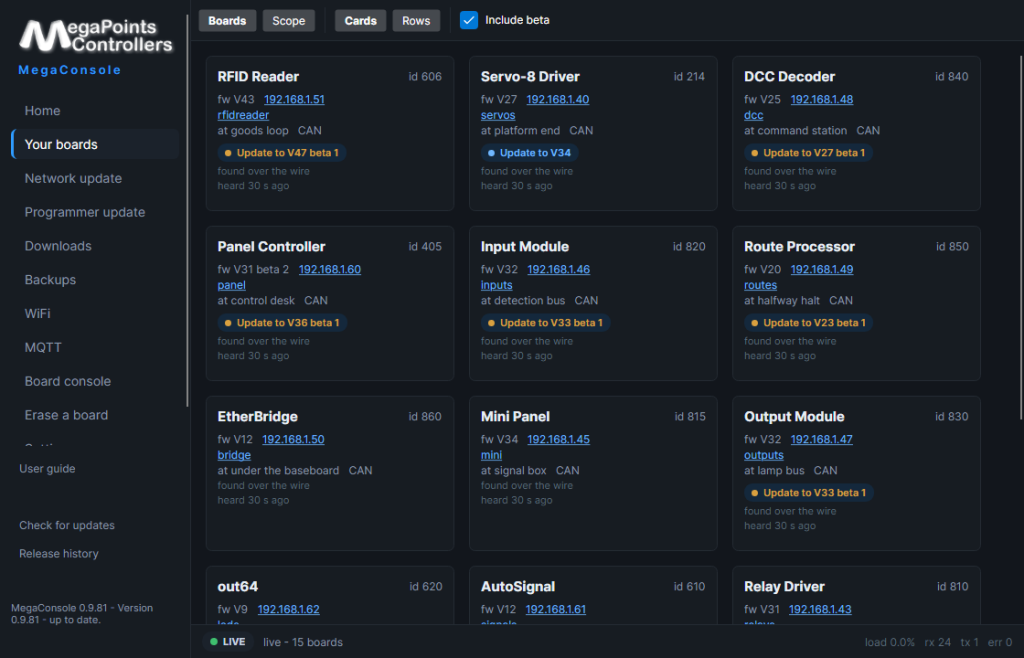This screenshot has height=658, width=1024.
Task: Open Mini Panel IP 192.168.1.45
Action: 558,439
